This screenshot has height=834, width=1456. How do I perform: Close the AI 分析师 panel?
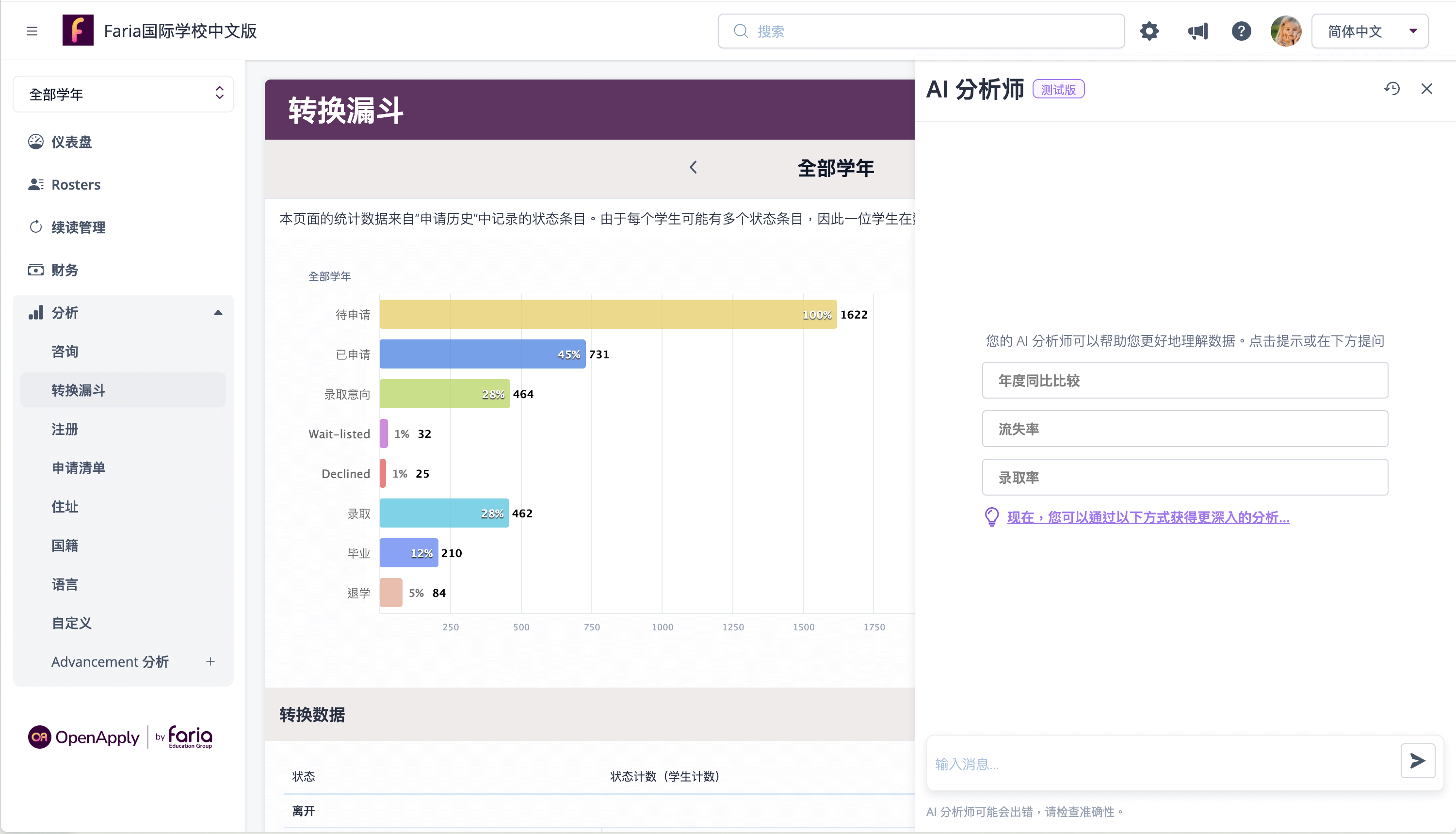[x=1427, y=89]
